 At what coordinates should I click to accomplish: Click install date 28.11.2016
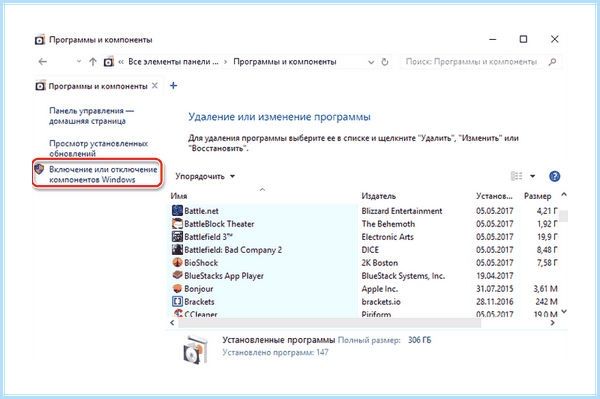point(494,302)
